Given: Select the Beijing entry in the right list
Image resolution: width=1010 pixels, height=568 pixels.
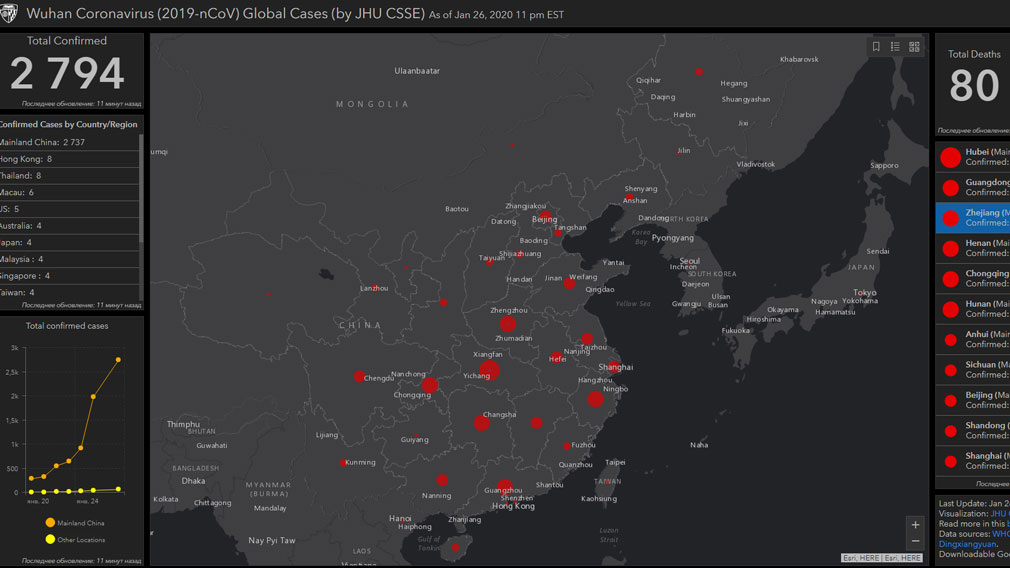Looking at the screenshot, I should point(973,400).
